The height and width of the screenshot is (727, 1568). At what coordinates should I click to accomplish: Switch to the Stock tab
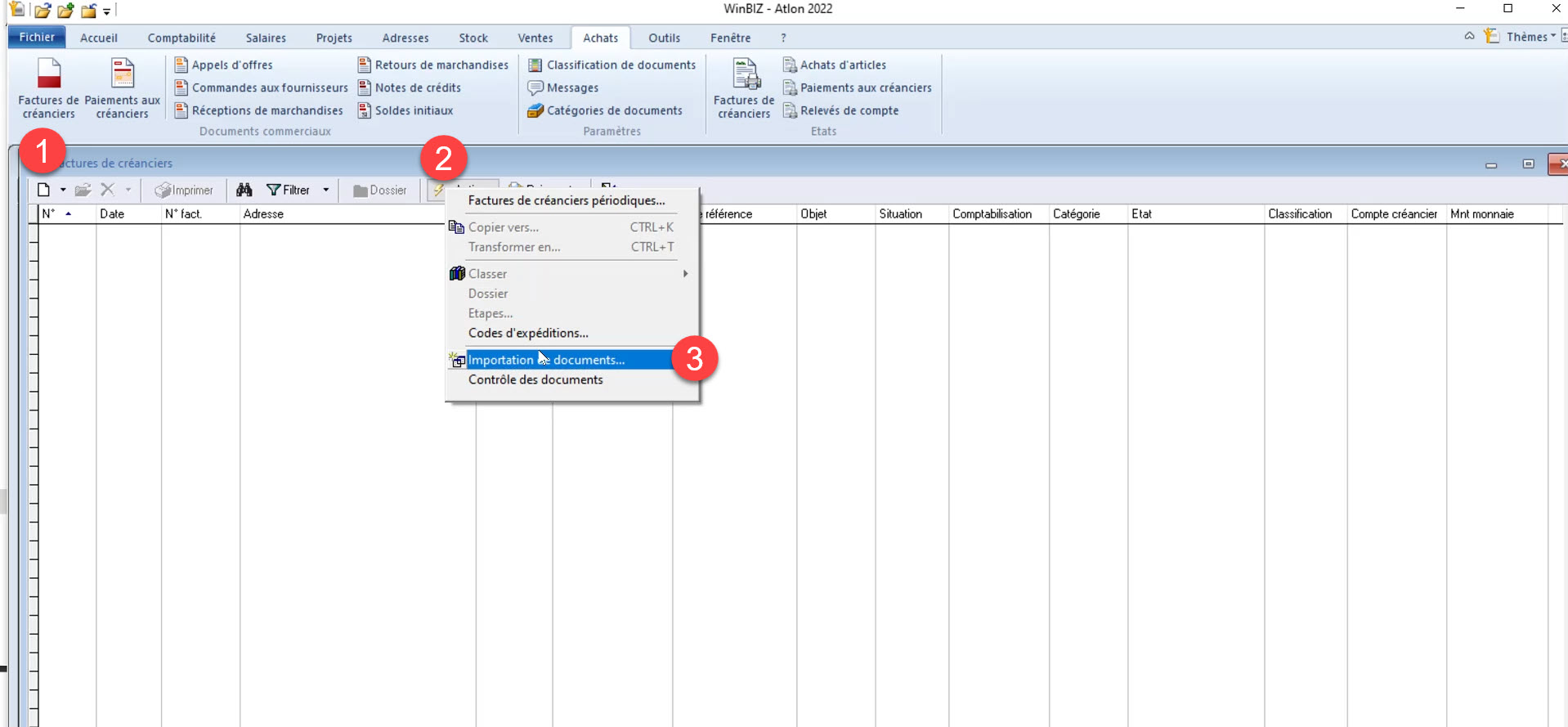tap(473, 38)
